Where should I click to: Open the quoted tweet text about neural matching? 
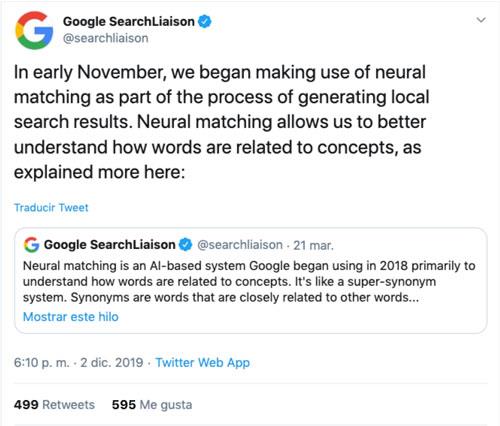tap(249, 282)
